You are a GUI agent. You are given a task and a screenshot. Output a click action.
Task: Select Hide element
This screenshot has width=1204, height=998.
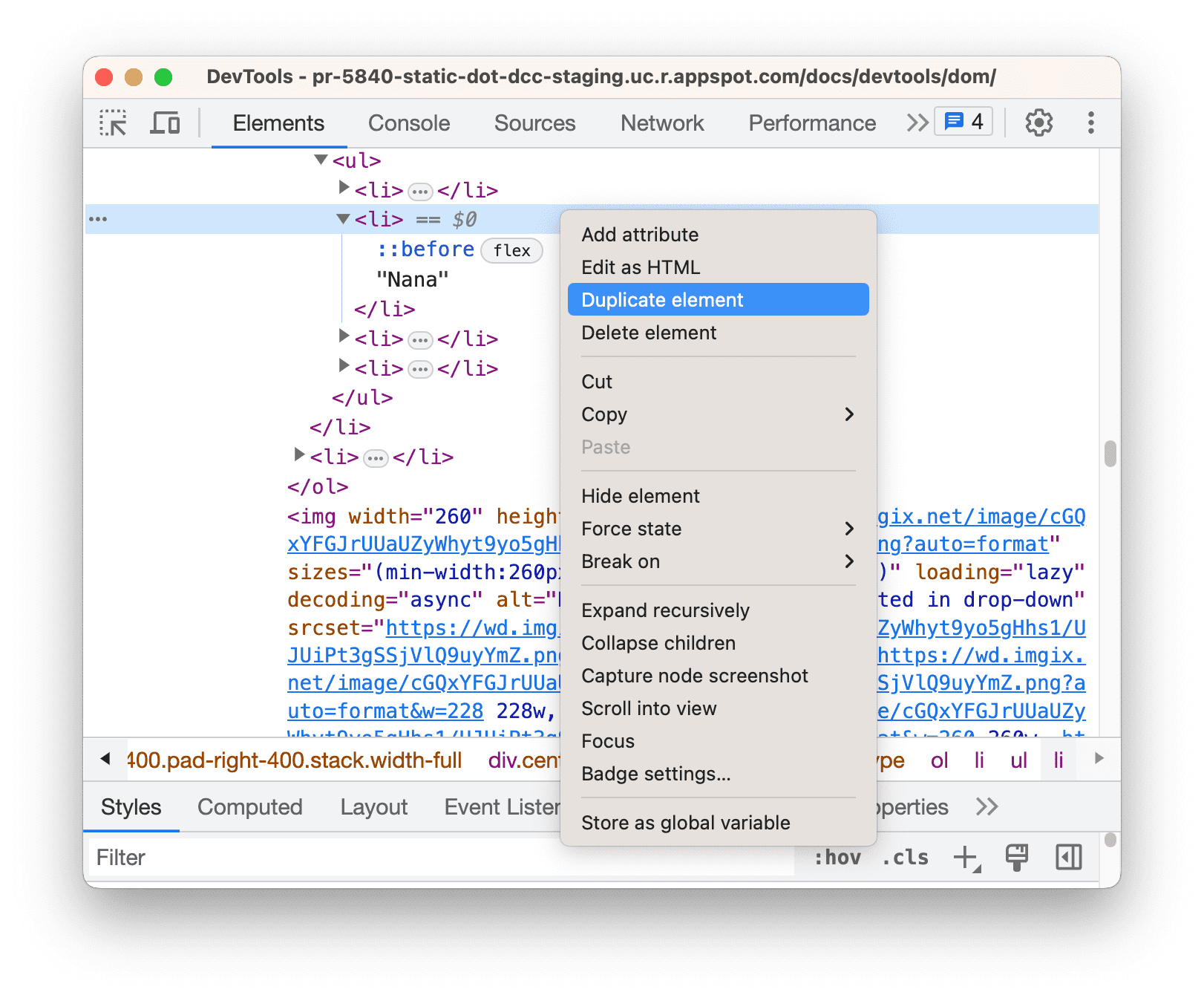718,496
